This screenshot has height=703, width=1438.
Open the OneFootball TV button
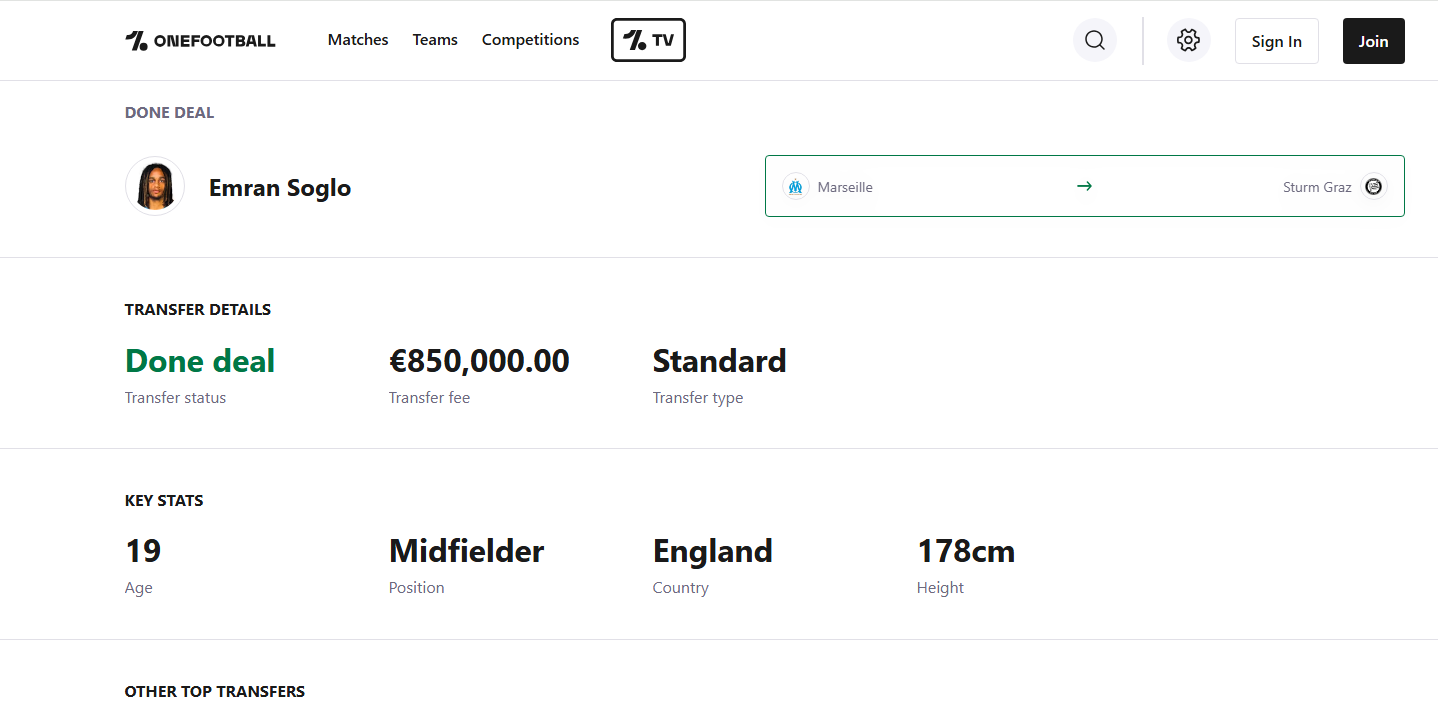[x=648, y=40]
